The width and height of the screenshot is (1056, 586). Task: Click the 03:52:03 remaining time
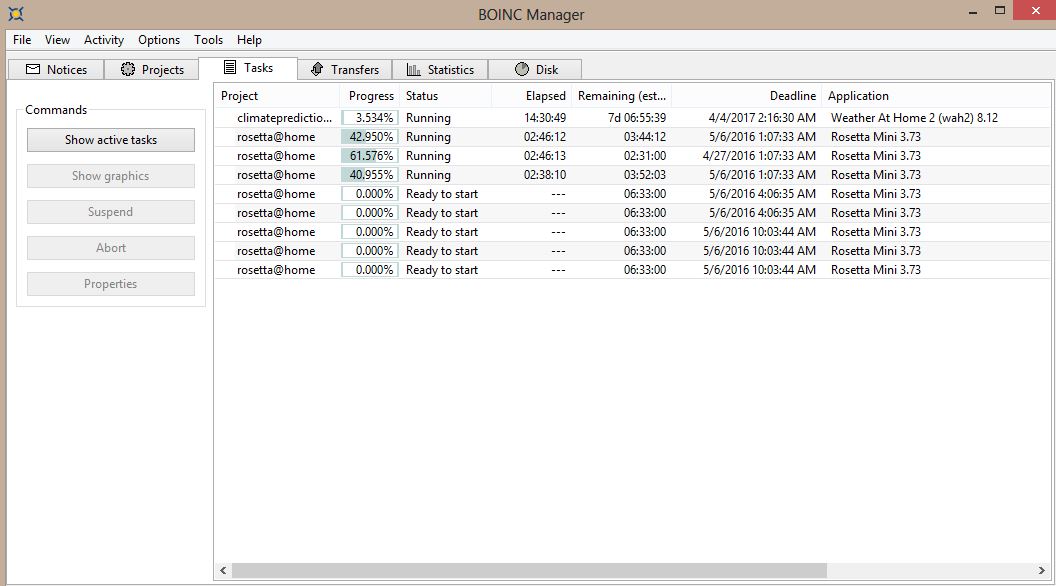tap(645, 174)
